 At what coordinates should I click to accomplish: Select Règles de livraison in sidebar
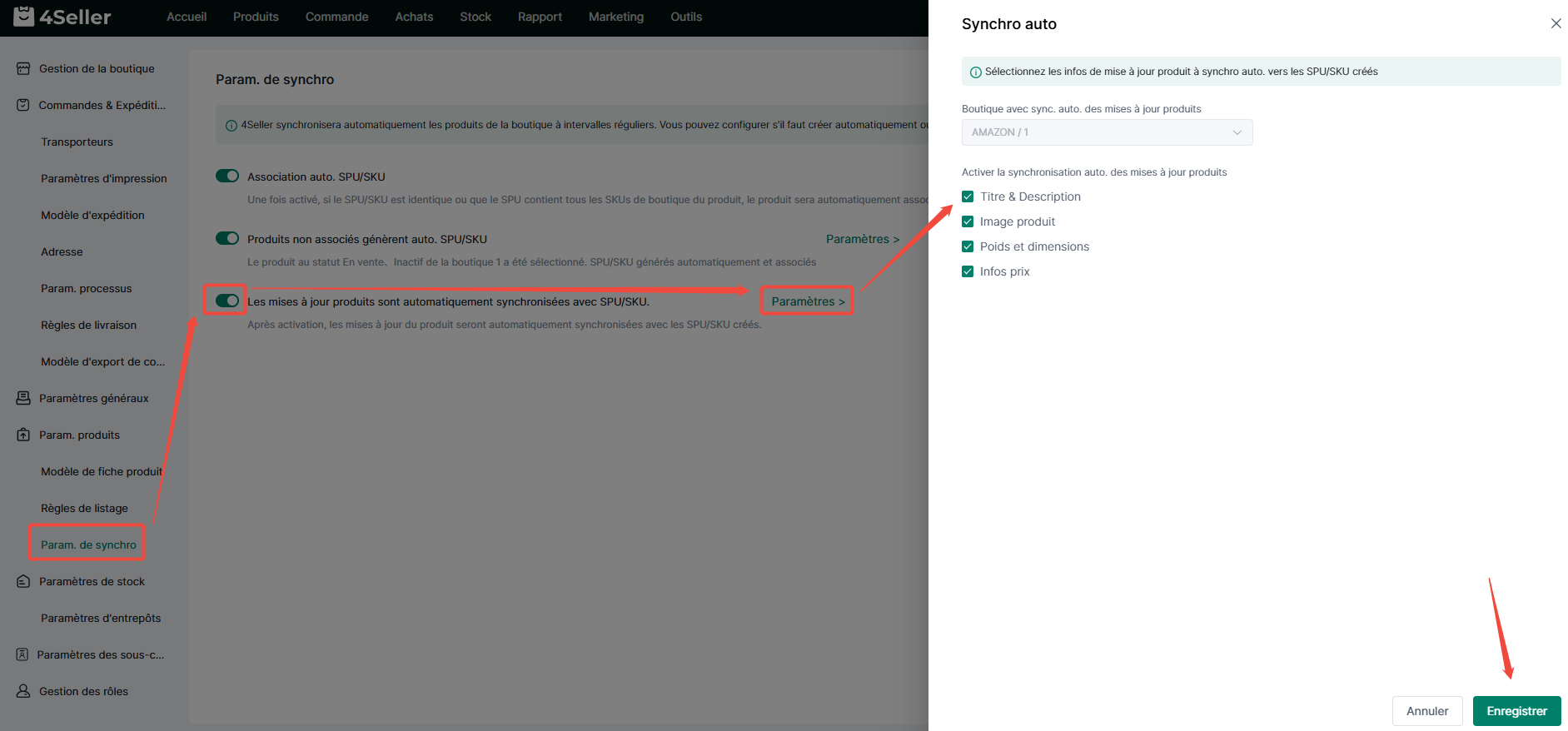click(x=89, y=325)
